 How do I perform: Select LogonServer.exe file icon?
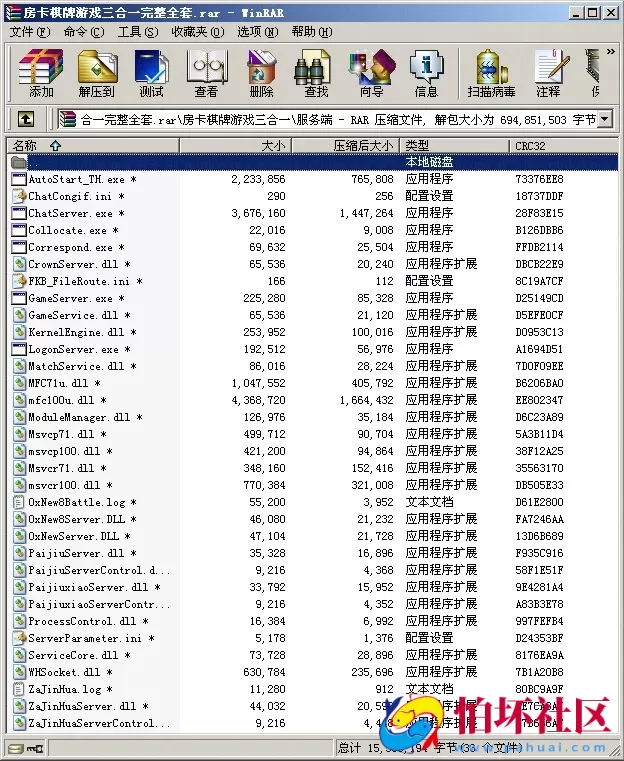(19, 349)
